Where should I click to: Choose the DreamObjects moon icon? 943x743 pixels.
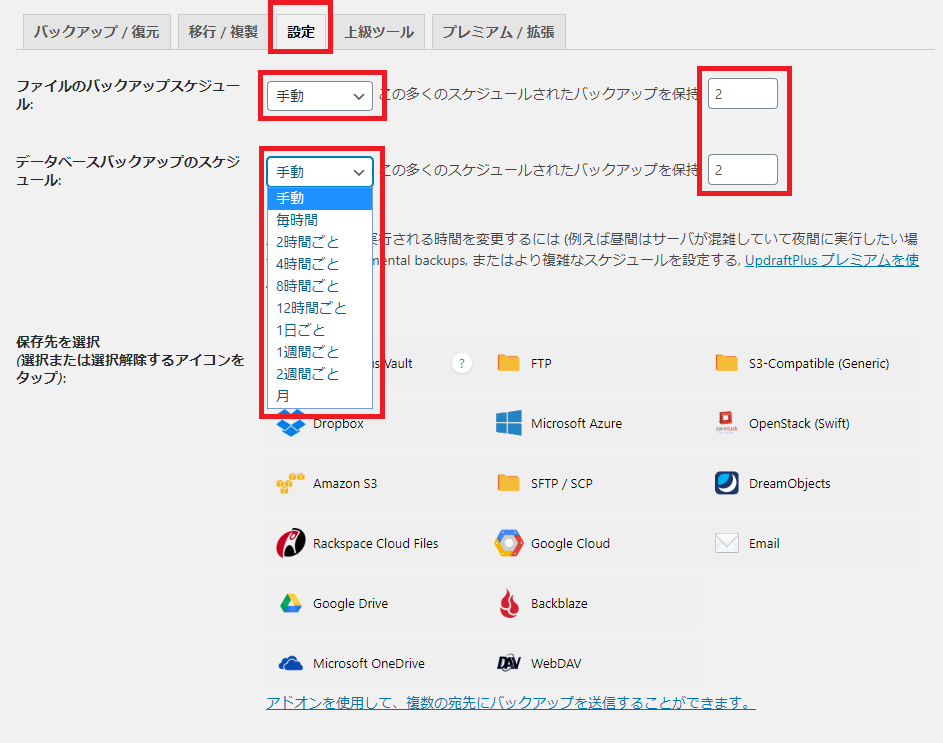click(726, 483)
